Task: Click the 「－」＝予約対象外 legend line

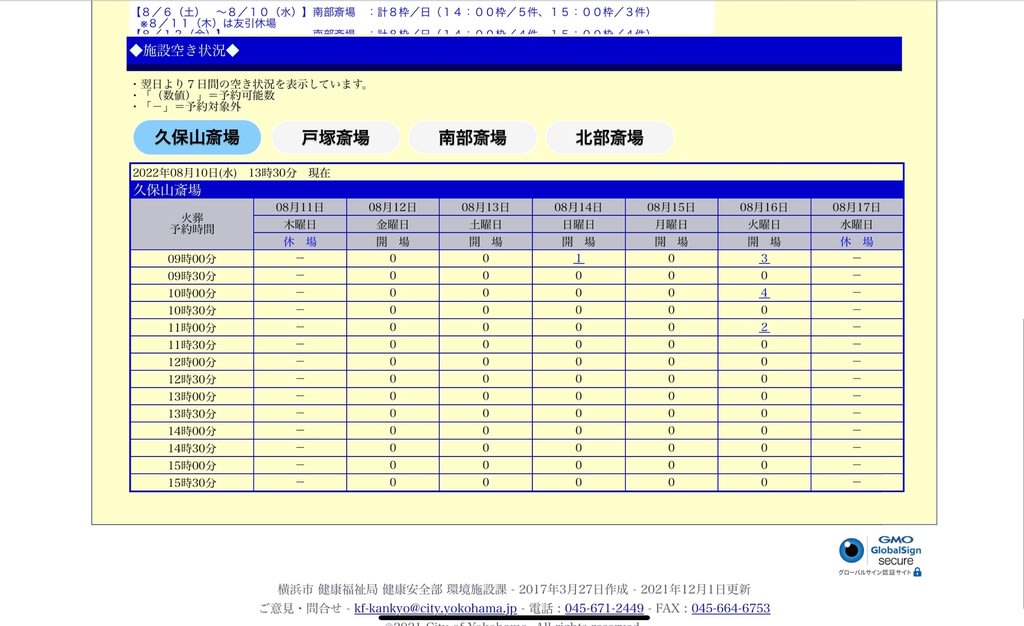Action: click(186, 106)
